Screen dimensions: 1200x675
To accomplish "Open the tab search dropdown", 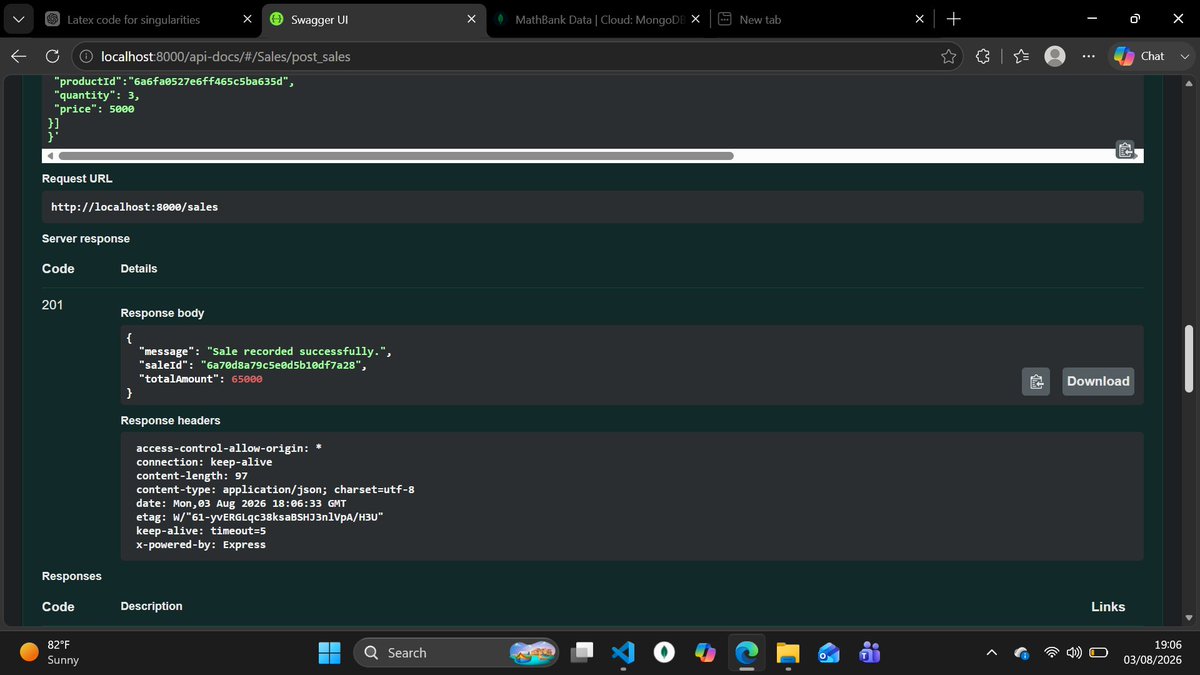I will click(18, 19).
